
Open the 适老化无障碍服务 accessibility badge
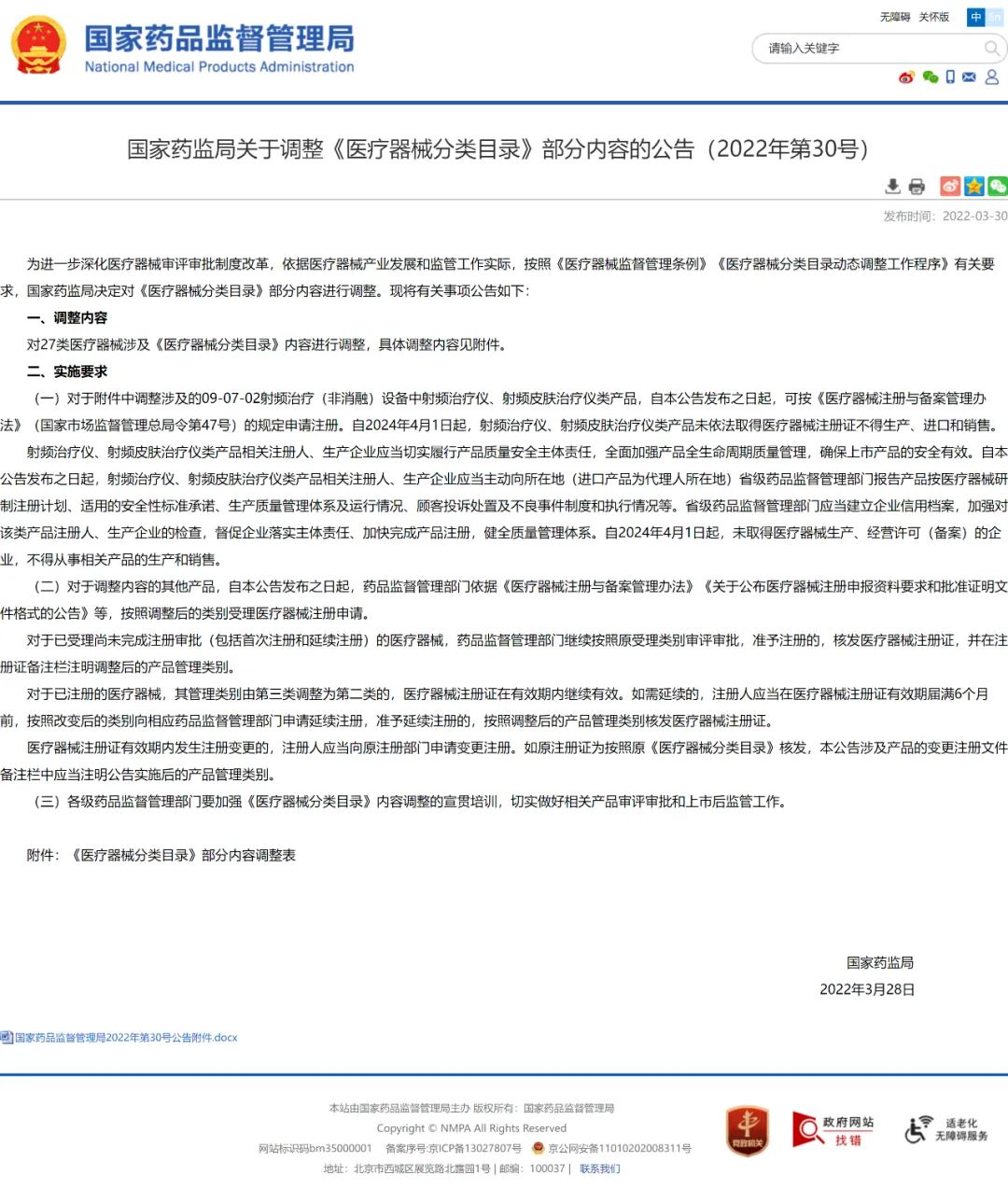coord(946,1129)
